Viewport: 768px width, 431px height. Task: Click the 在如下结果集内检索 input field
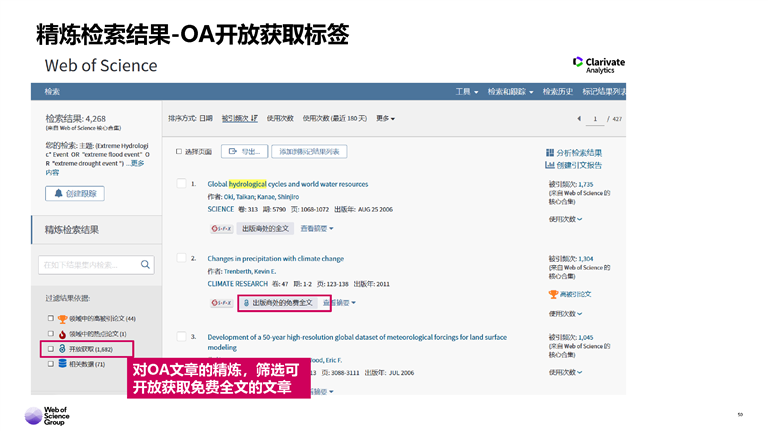(89, 264)
